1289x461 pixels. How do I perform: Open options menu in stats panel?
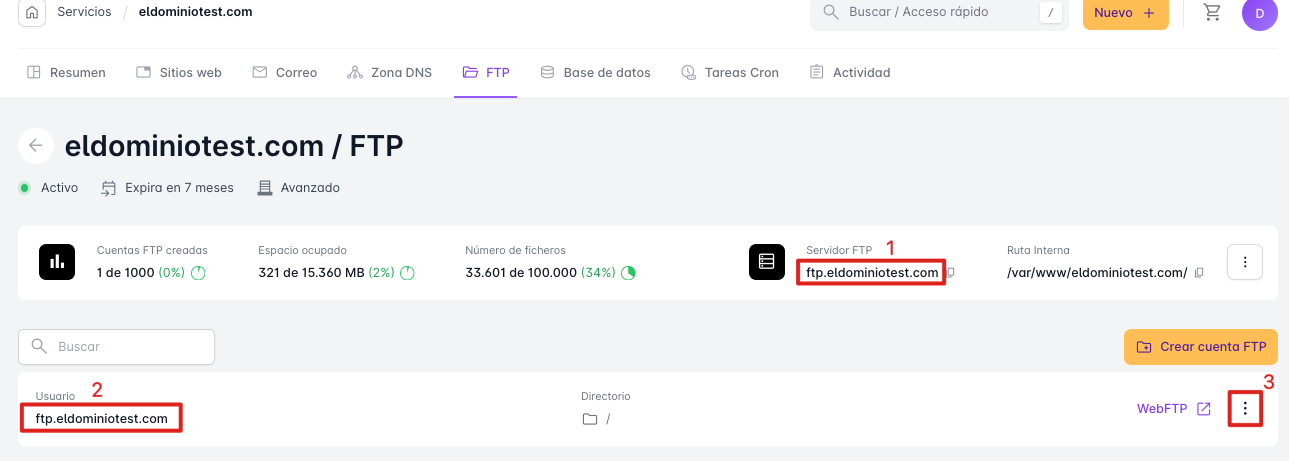tap(1245, 262)
